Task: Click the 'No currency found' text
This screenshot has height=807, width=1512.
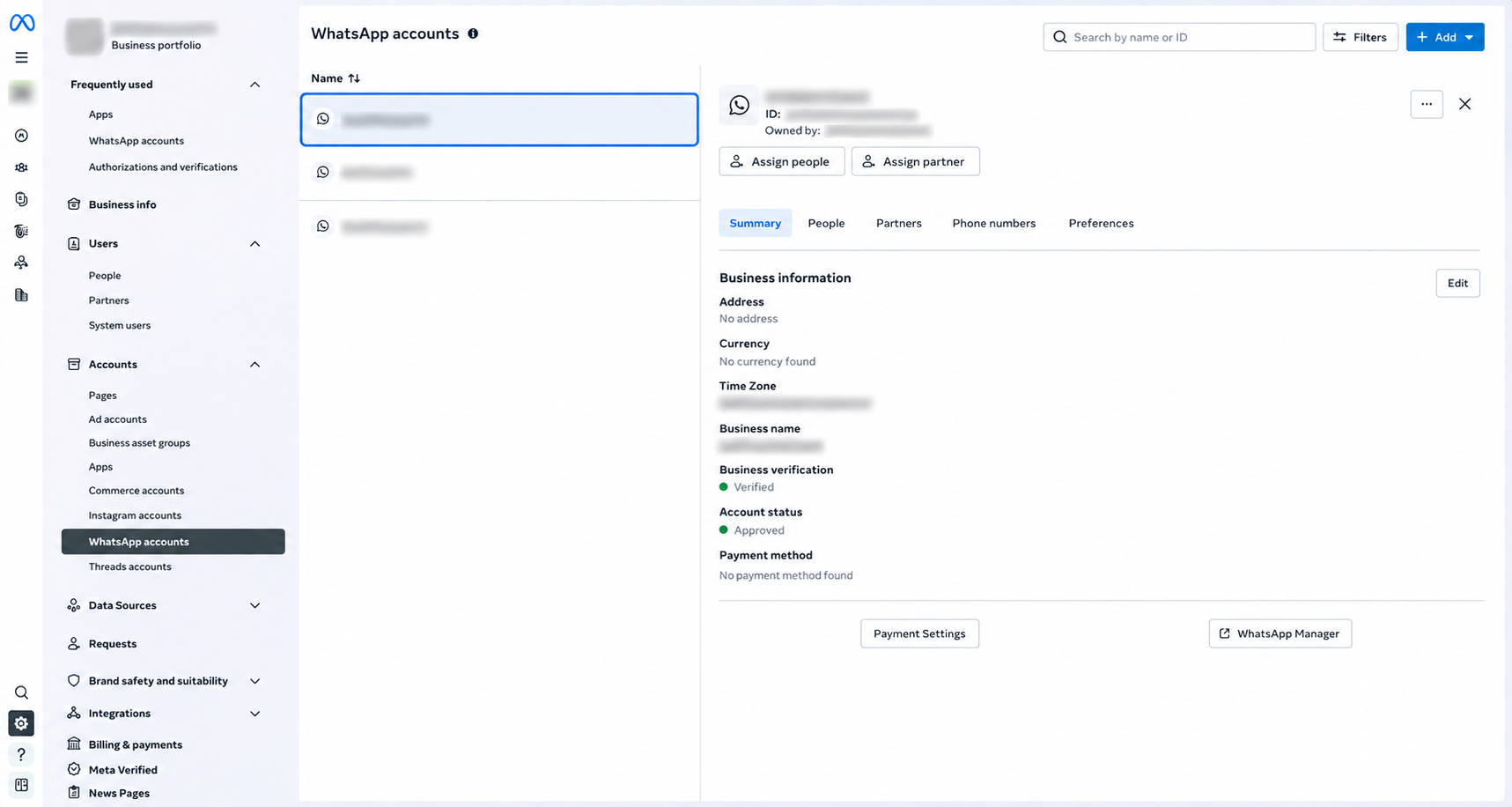Action: [768, 361]
